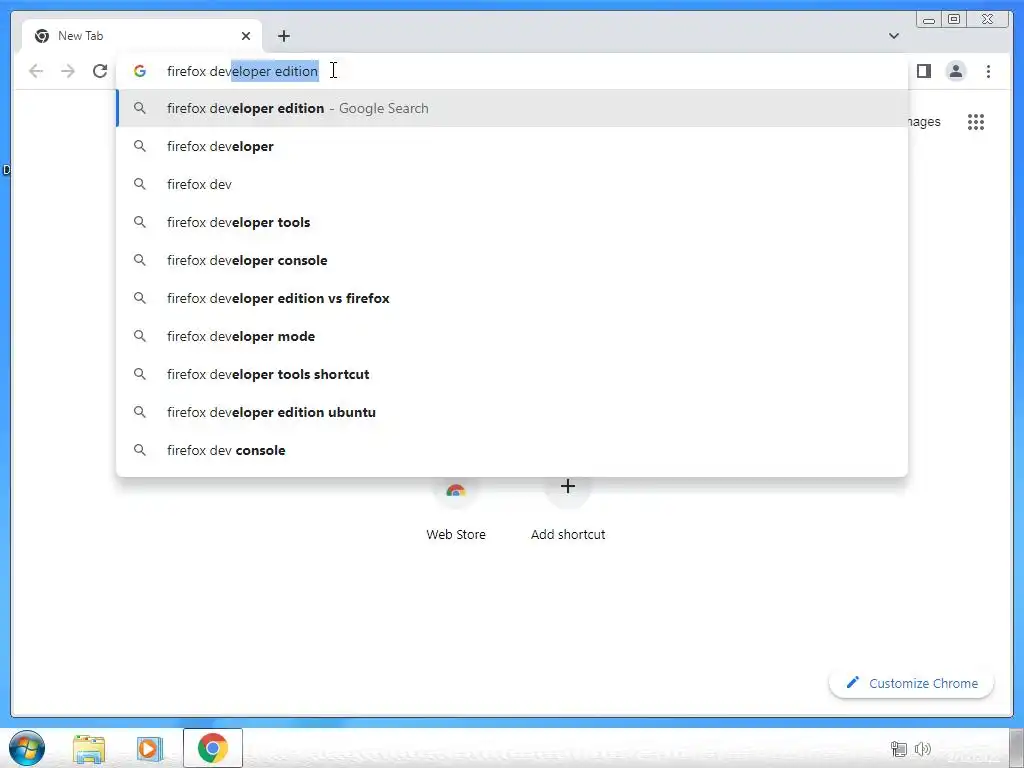Choose 'firefox developer edition vs firefox'
The height and width of the screenshot is (768, 1024).
pyautogui.click(x=512, y=298)
